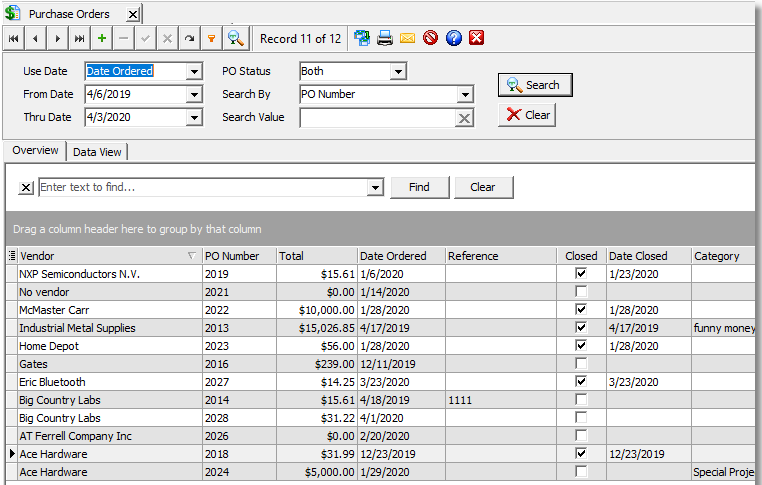The image size is (762, 485).
Task: Print purchase orders with printer icon
Action: (x=385, y=38)
